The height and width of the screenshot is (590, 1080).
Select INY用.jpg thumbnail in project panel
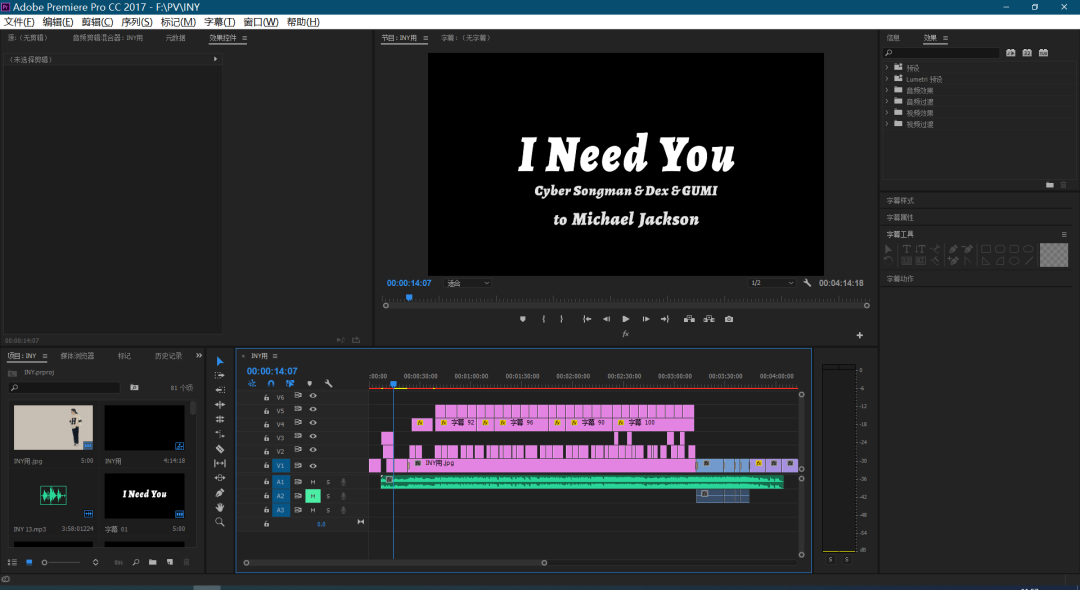pyautogui.click(x=53, y=428)
